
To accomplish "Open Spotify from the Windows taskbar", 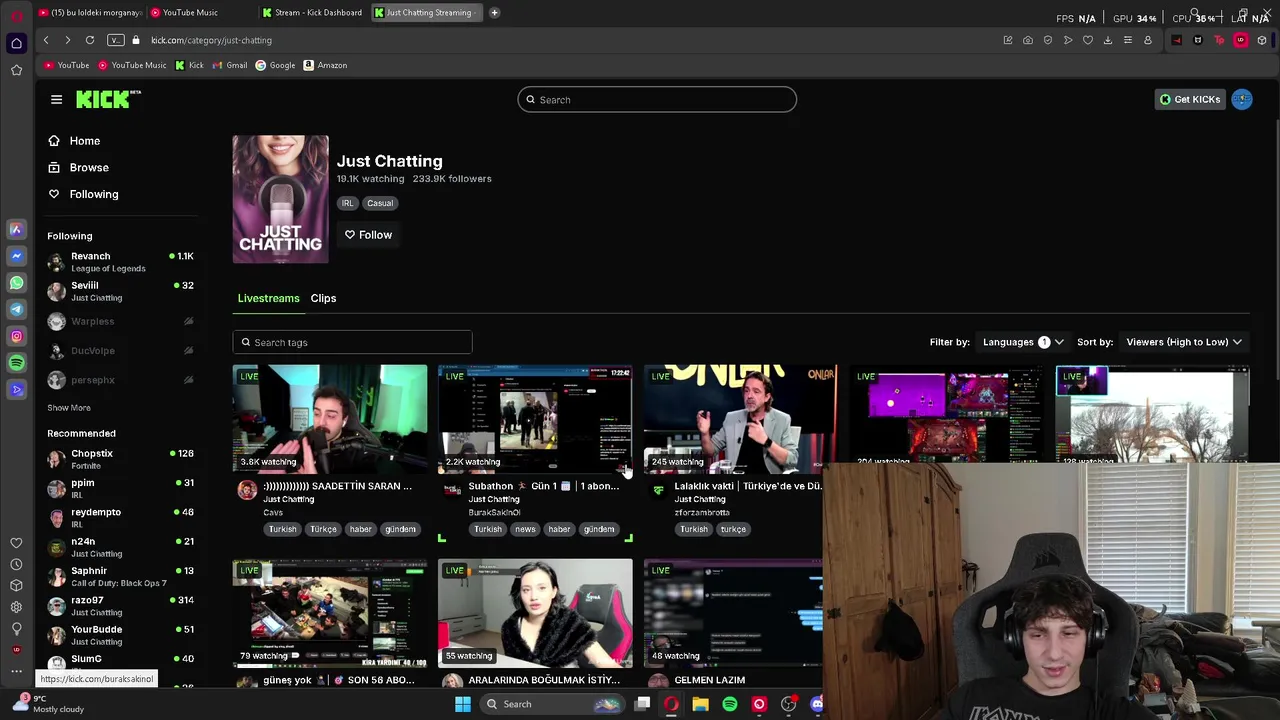I will [x=730, y=704].
